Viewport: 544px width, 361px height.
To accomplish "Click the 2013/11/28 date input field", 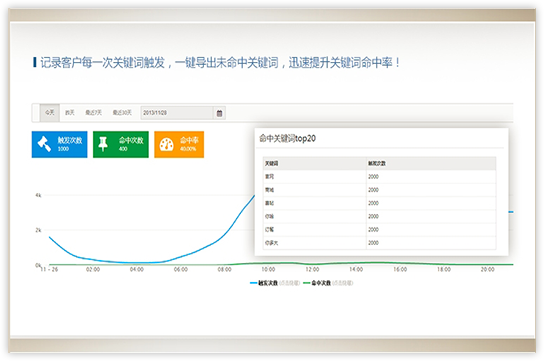I will (x=177, y=113).
